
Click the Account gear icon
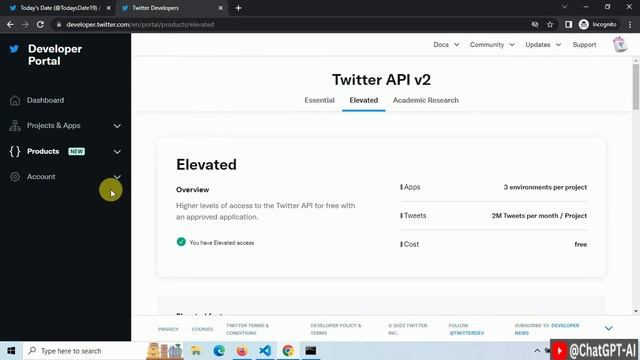[15, 177]
